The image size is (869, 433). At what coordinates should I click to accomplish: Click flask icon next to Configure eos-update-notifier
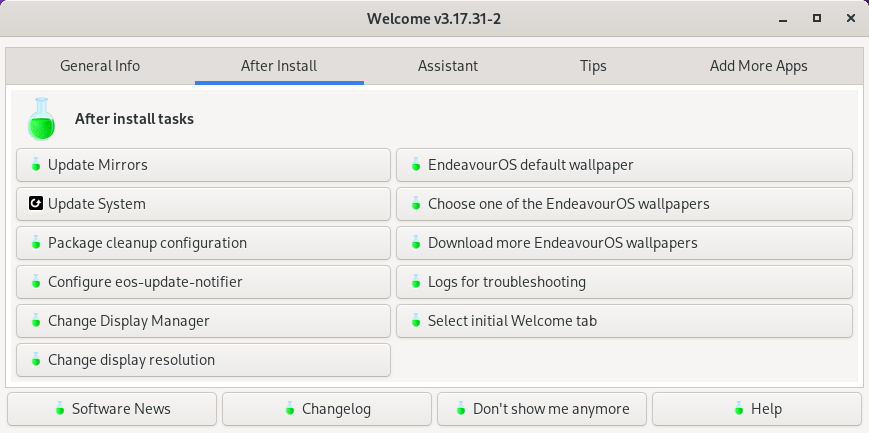pyautogui.click(x=36, y=282)
